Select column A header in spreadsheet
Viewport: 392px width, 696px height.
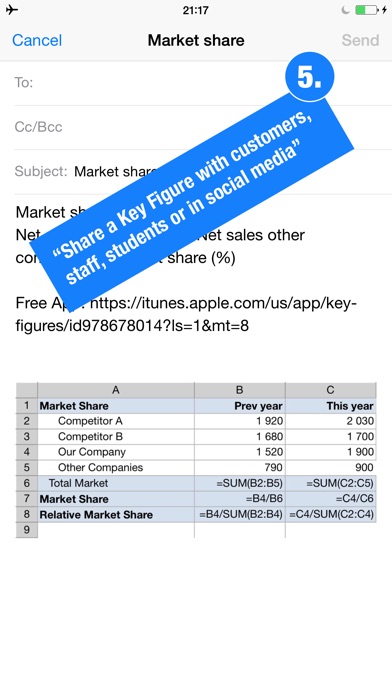[116, 390]
